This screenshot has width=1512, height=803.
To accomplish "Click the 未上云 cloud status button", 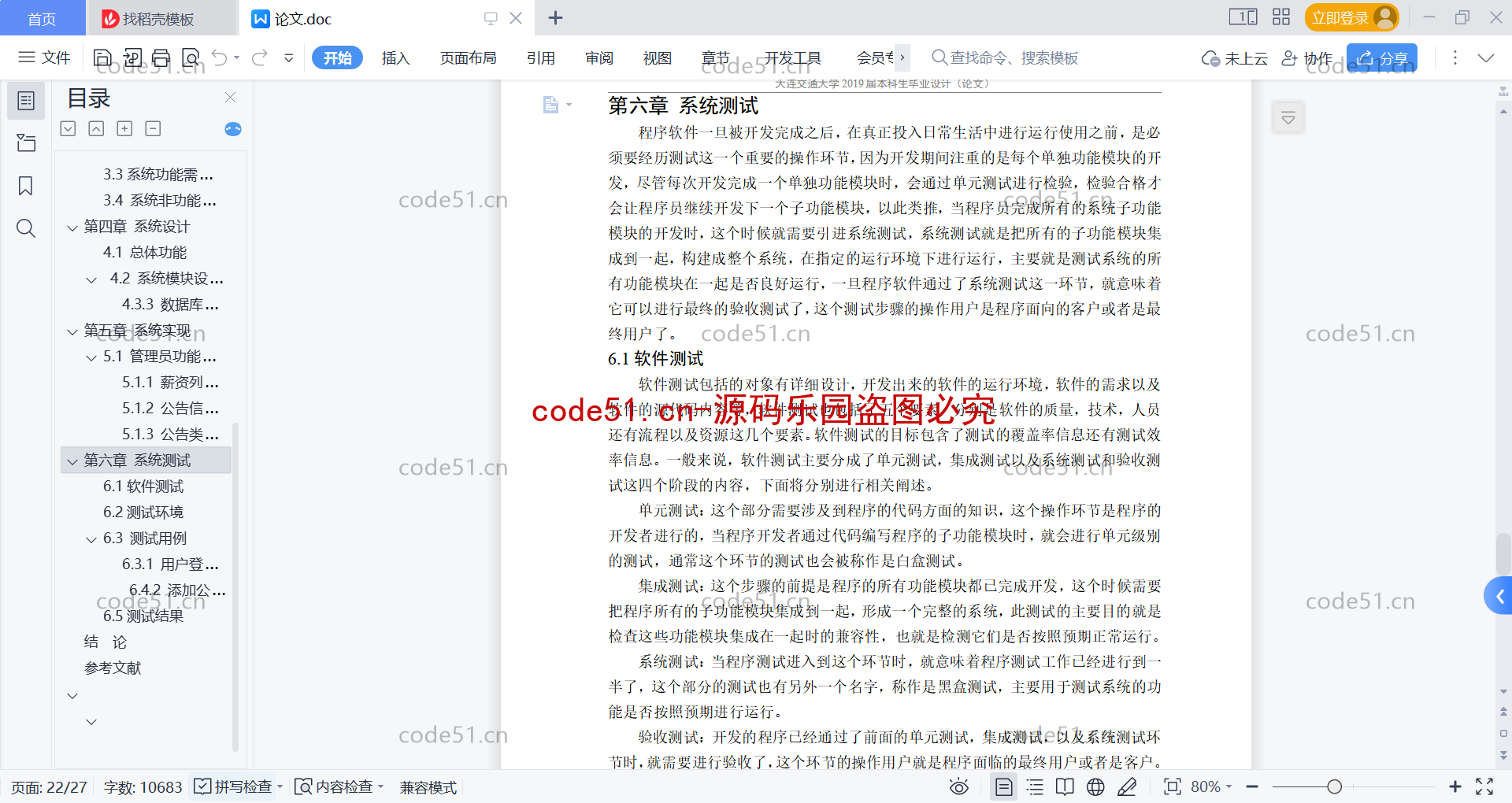I will click(1235, 57).
